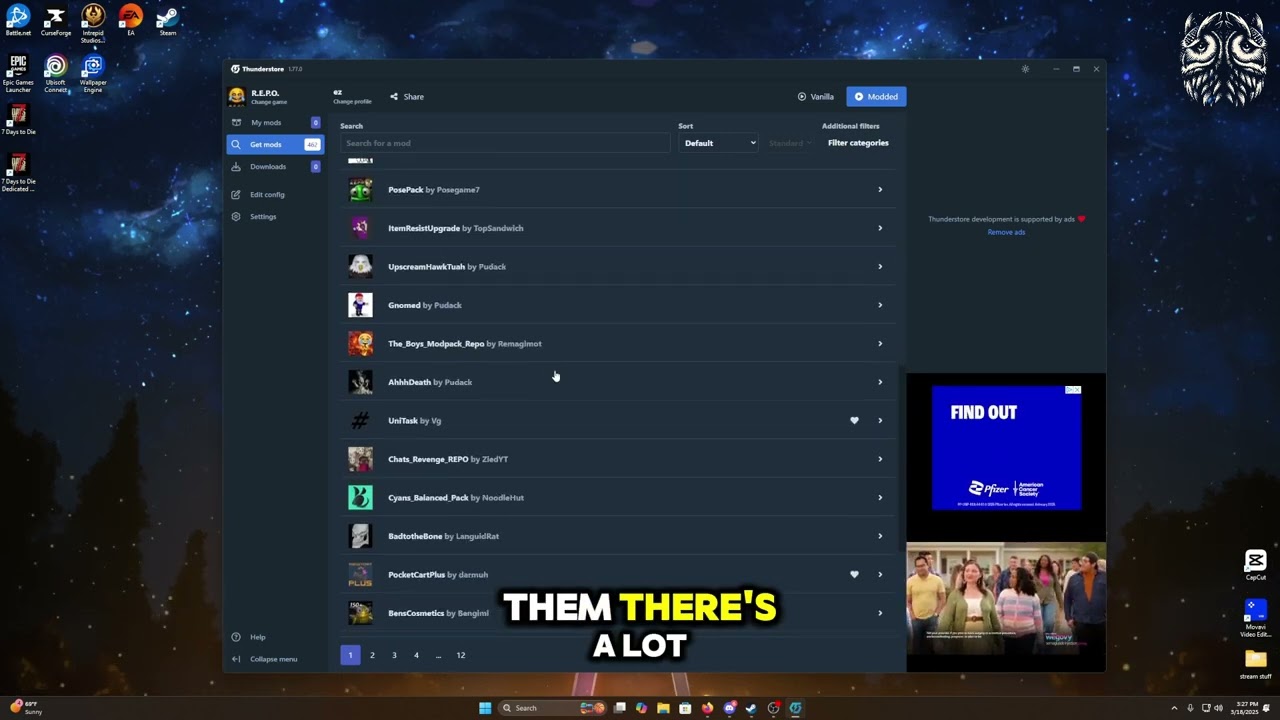Viewport: 1280px width, 720px height.
Task: Toggle the favorite heart on PocketCartPlus
Action: click(x=854, y=575)
